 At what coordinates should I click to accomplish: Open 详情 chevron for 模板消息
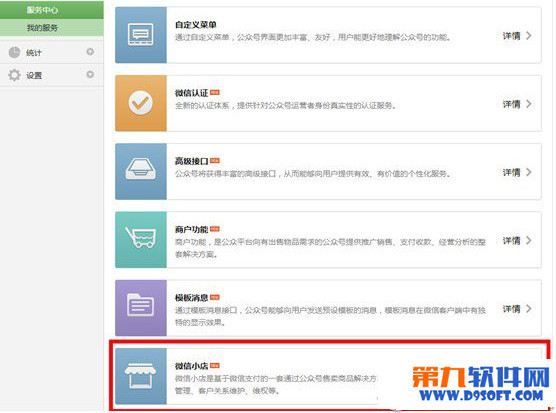529,309
